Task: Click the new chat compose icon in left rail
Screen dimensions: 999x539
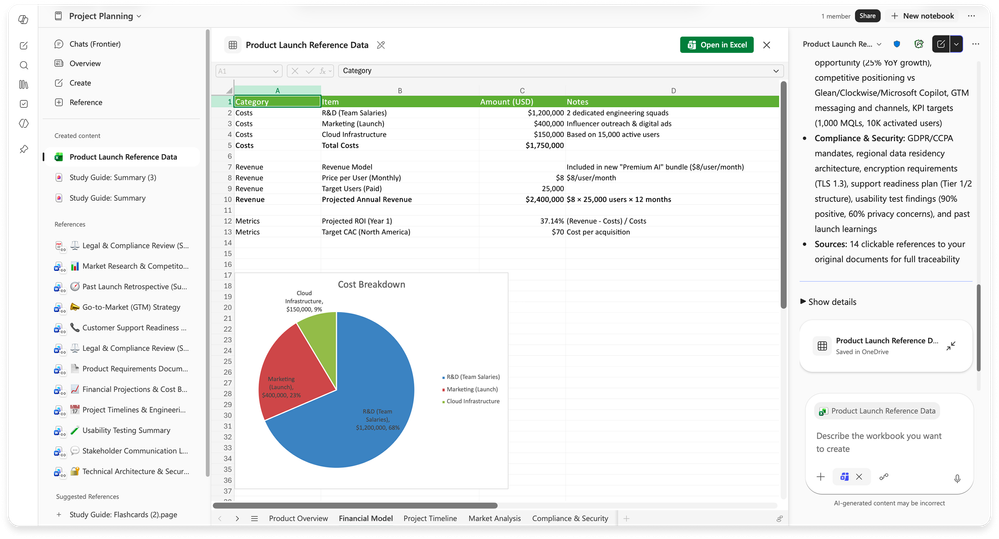Action: [24, 46]
